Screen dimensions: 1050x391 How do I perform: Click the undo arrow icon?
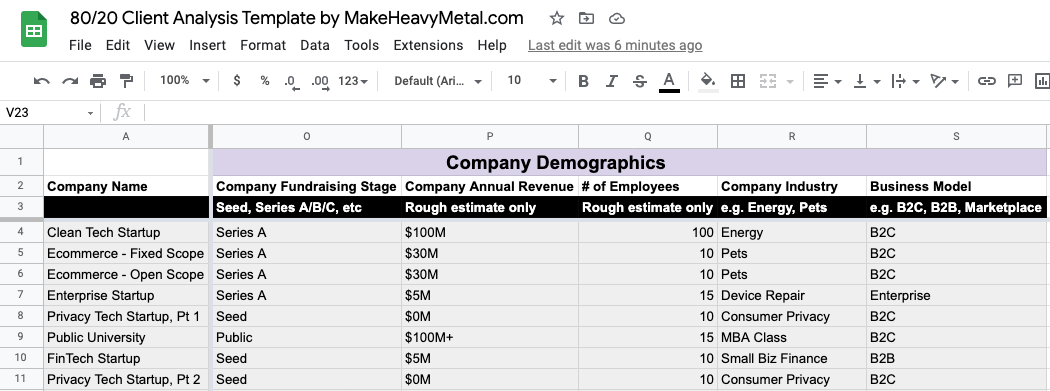click(42, 81)
